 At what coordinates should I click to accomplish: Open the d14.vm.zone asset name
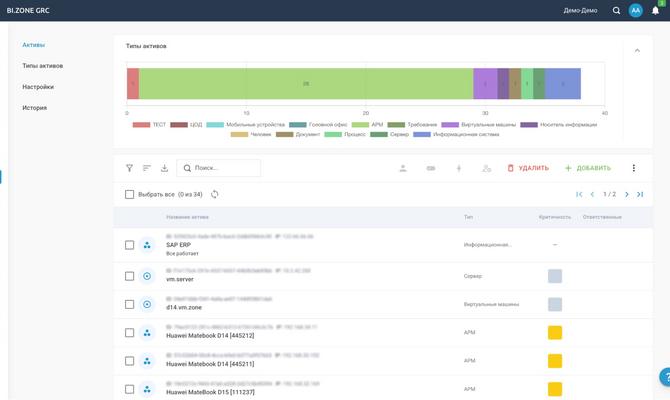tap(184, 307)
